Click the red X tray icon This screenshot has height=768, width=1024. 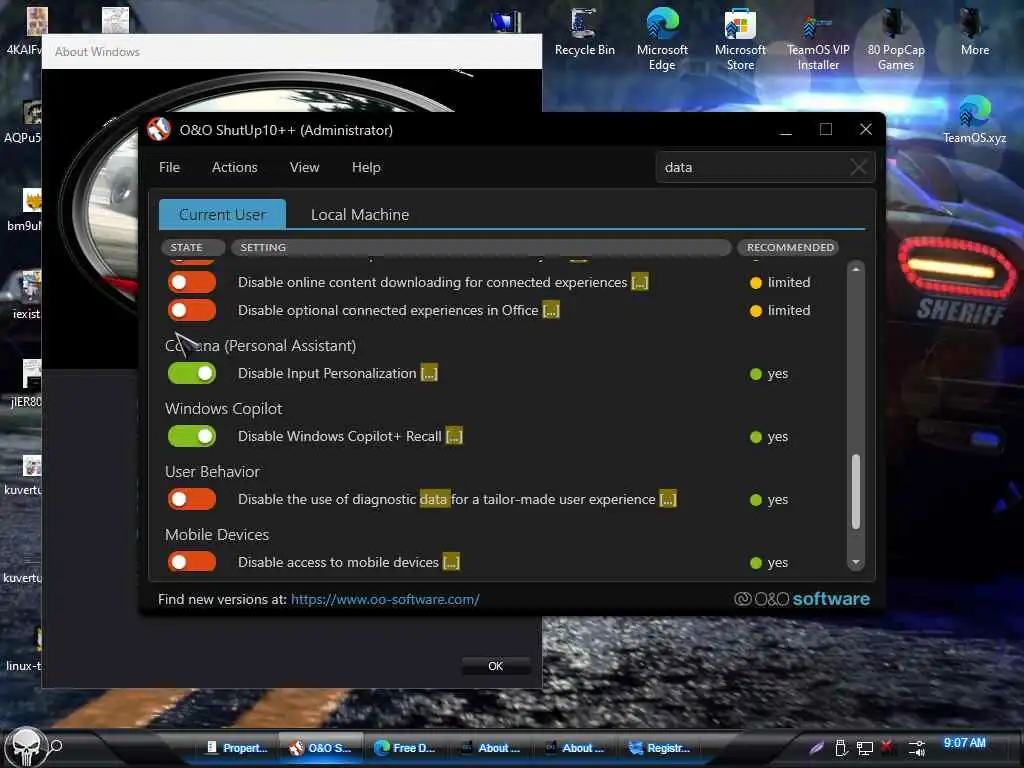[x=886, y=746]
